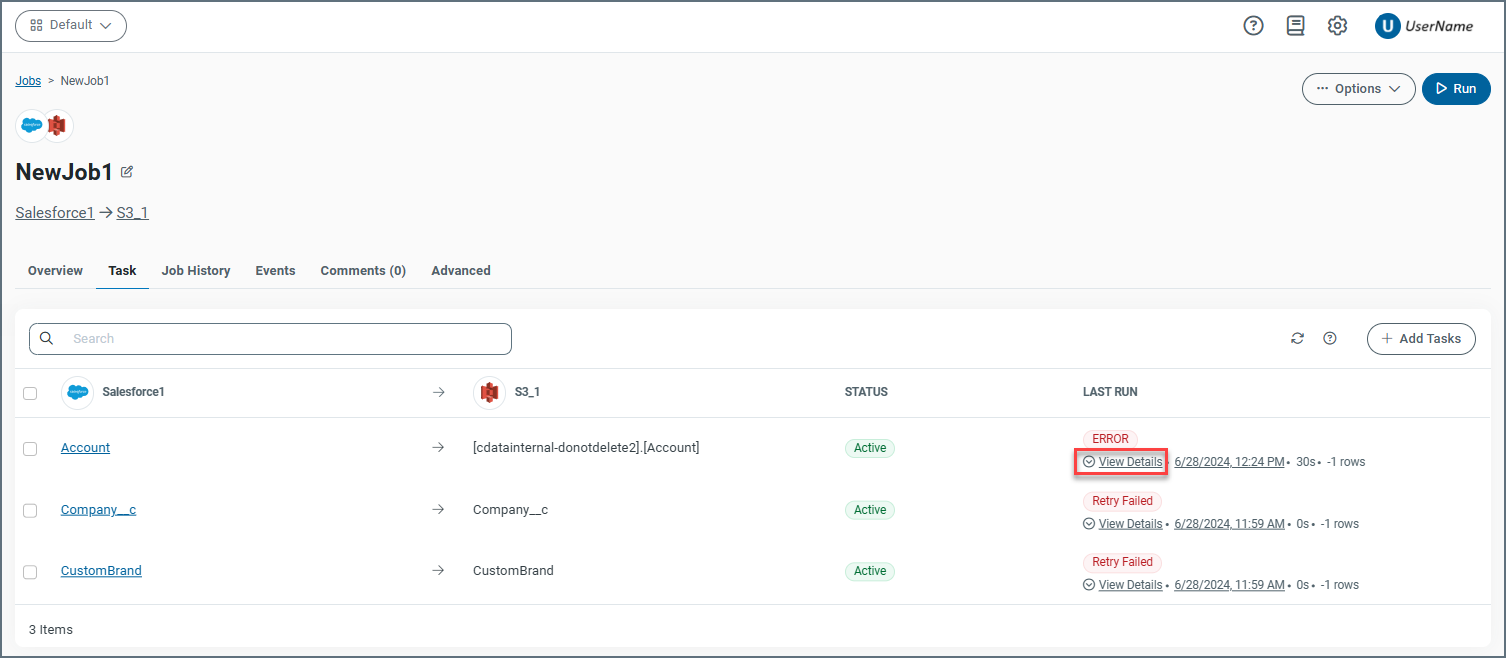Open the Default workspace dropdown

[x=71, y=26]
